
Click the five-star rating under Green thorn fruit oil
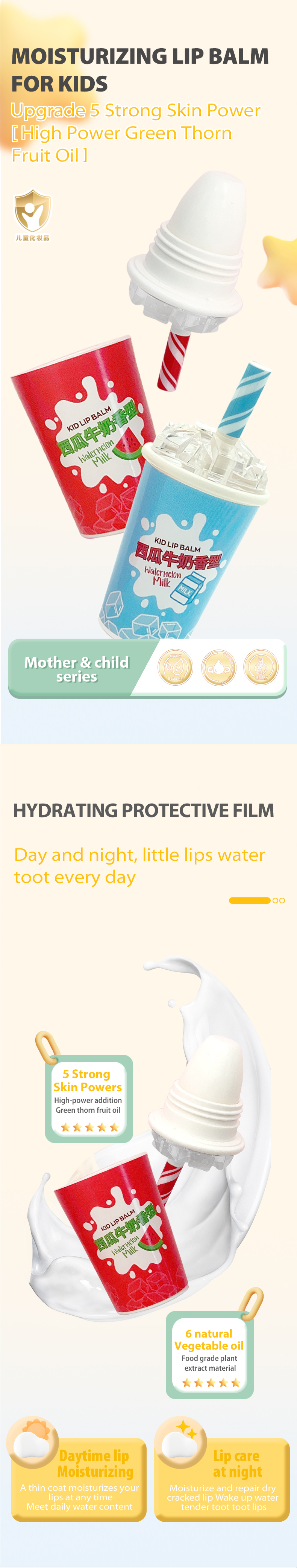pos(89,1127)
